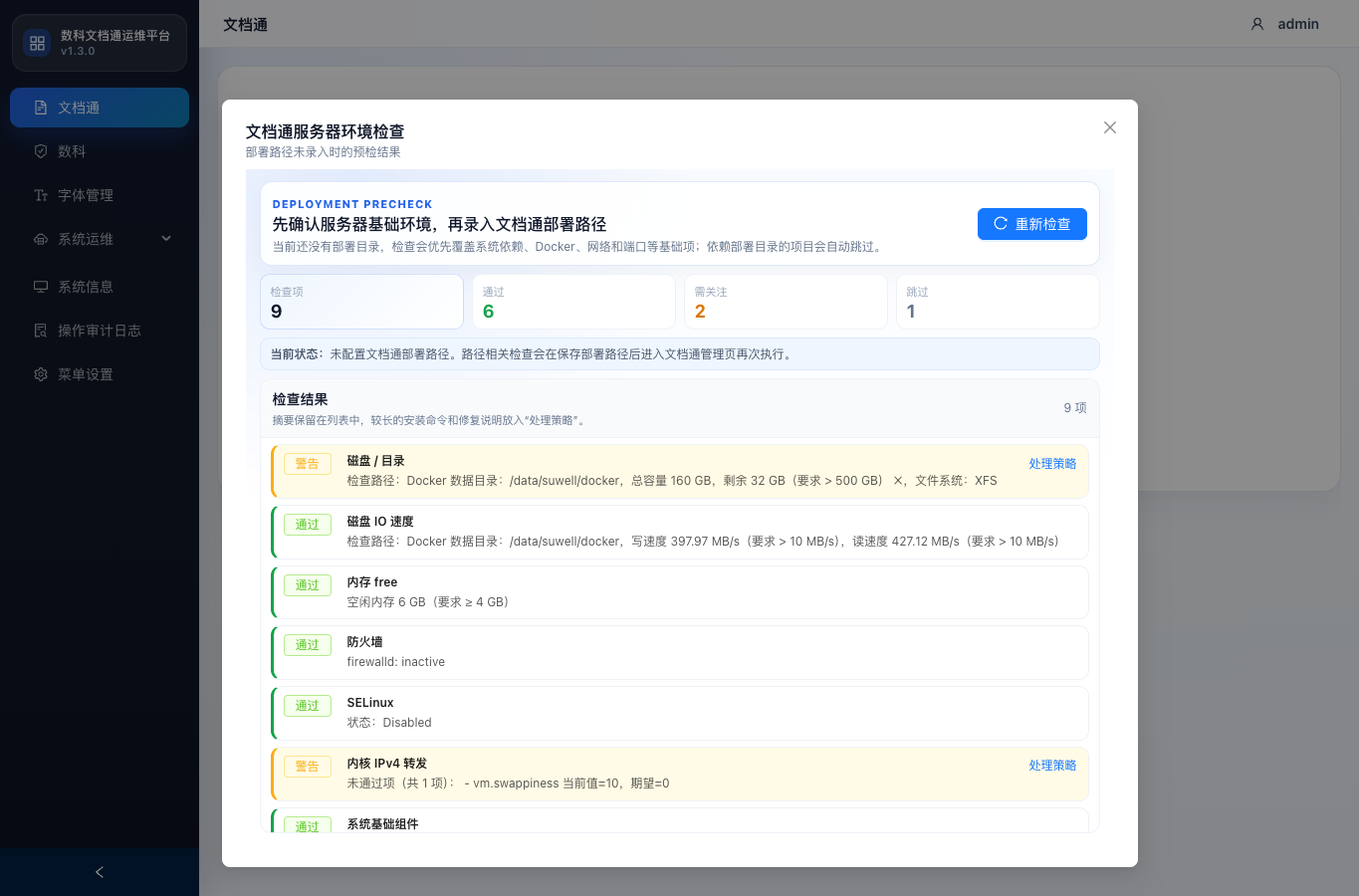
Task: Go to 字体管理 menu
Action: tap(100, 195)
